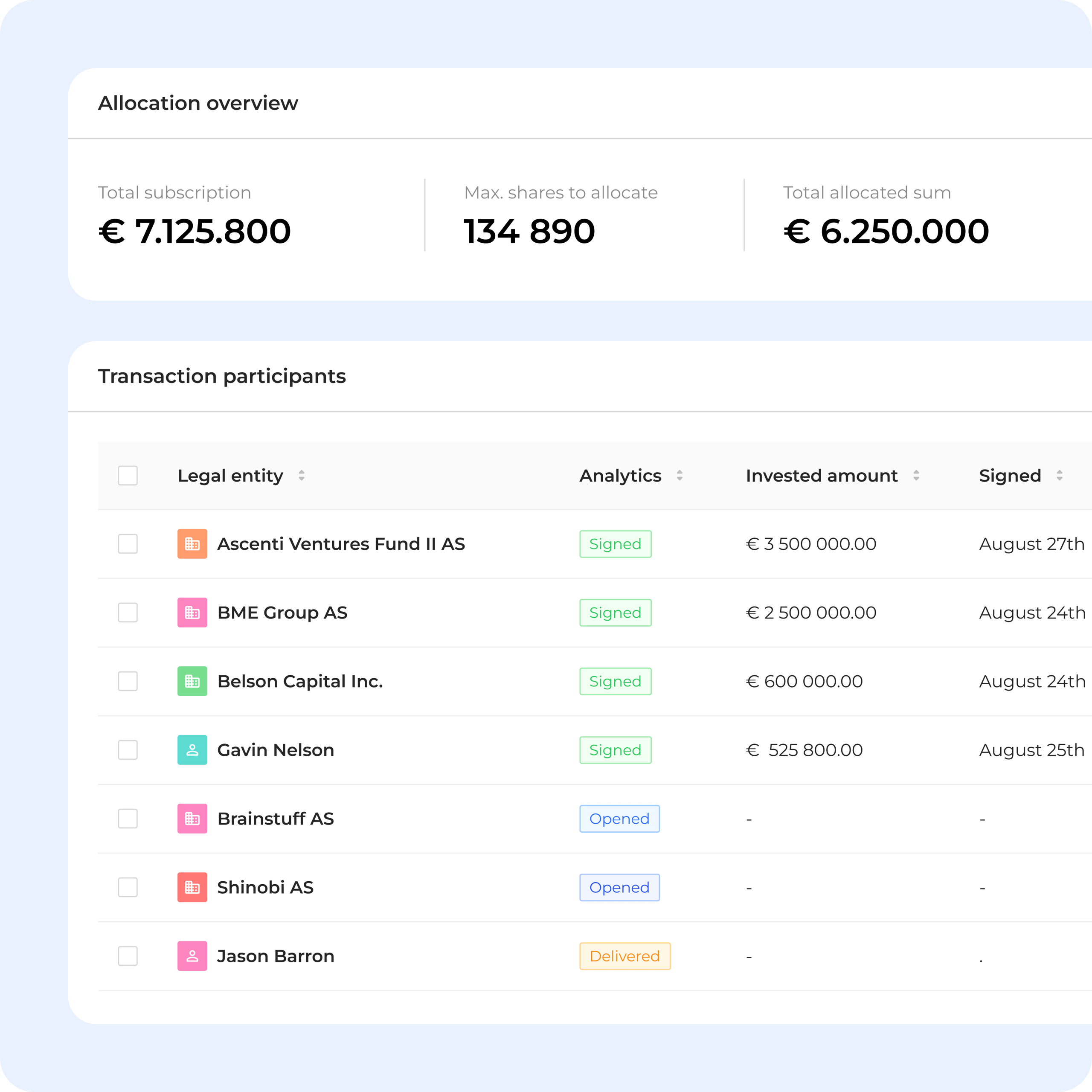This screenshot has height=1092, width=1092.
Task: Click the Ascenti Ventures Fund orange company icon
Action: pyautogui.click(x=192, y=544)
